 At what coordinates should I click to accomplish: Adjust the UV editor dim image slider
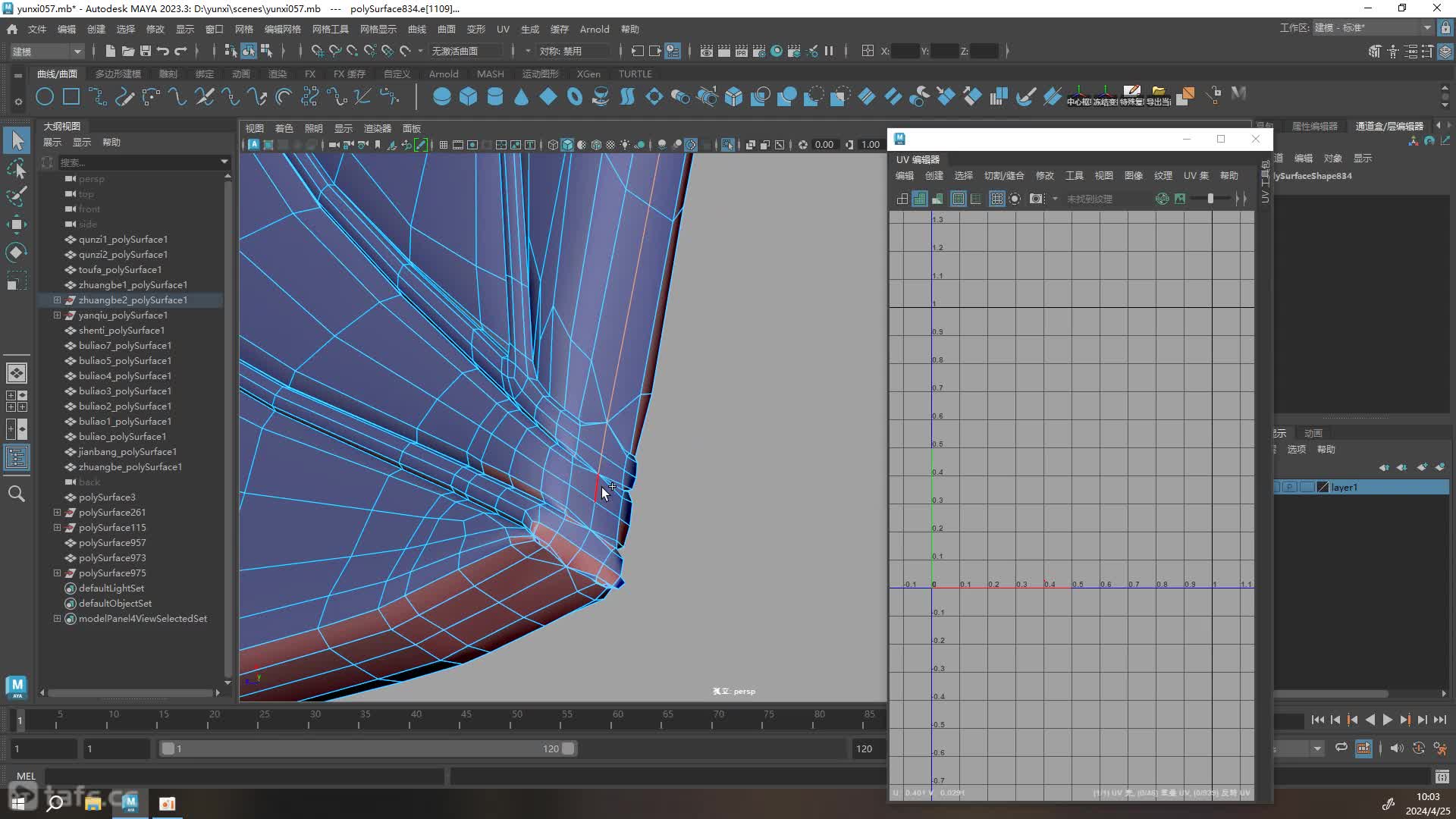[x=1210, y=199]
